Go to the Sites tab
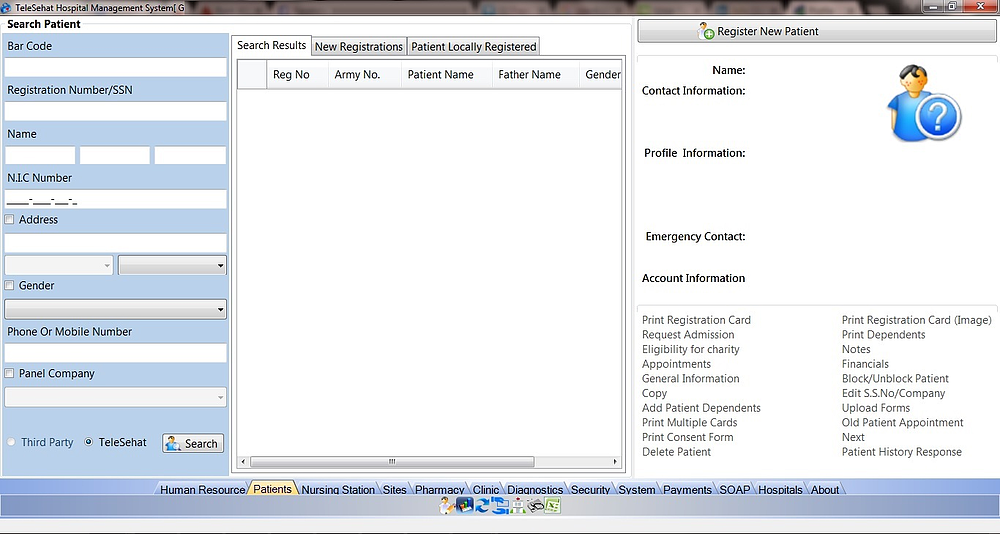The height and width of the screenshot is (534, 1000). pyautogui.click(x=395, y=489)
